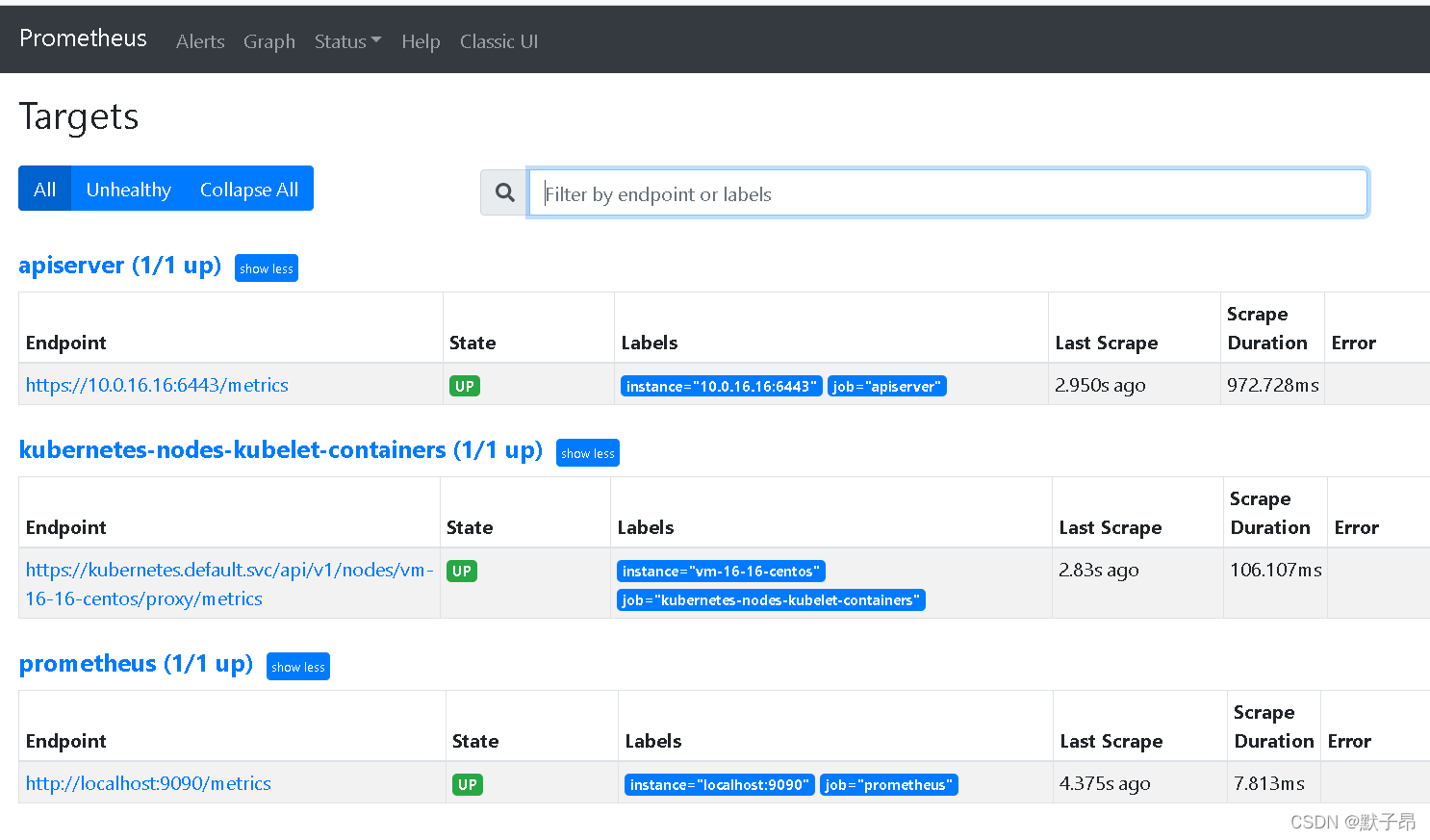
Task: Click the 7.813ms scrape duration
Action: pyautogui.click(x=1269, y=783)
